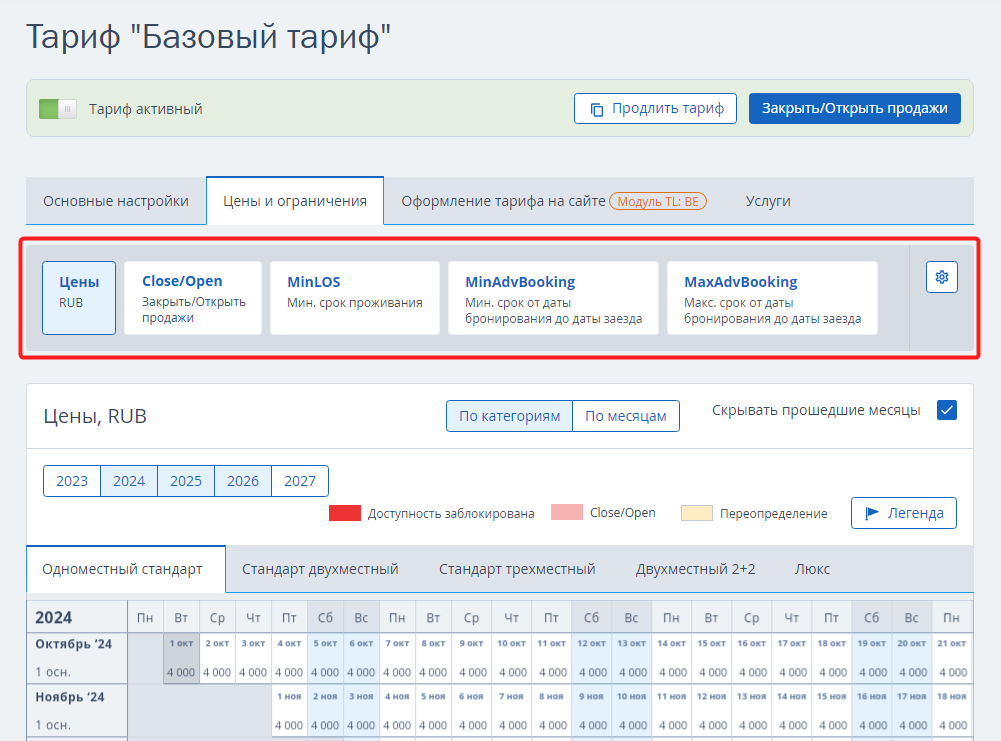Image resolution: width=1001 pixels, height=741 pixels.
Task: Uncheck Скрывать прошедшие месяцы checkbox
Action: pos(947,410)
